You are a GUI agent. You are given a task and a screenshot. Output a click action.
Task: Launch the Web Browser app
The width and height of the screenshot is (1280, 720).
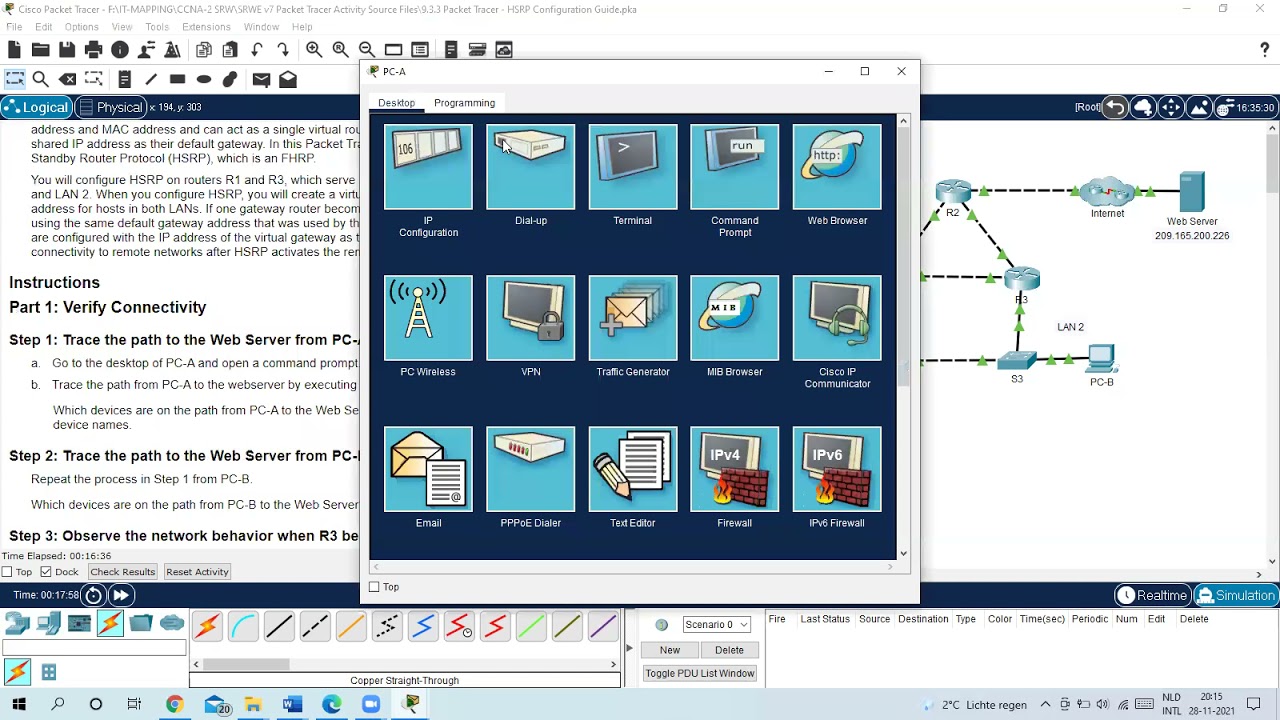[837, 167]
